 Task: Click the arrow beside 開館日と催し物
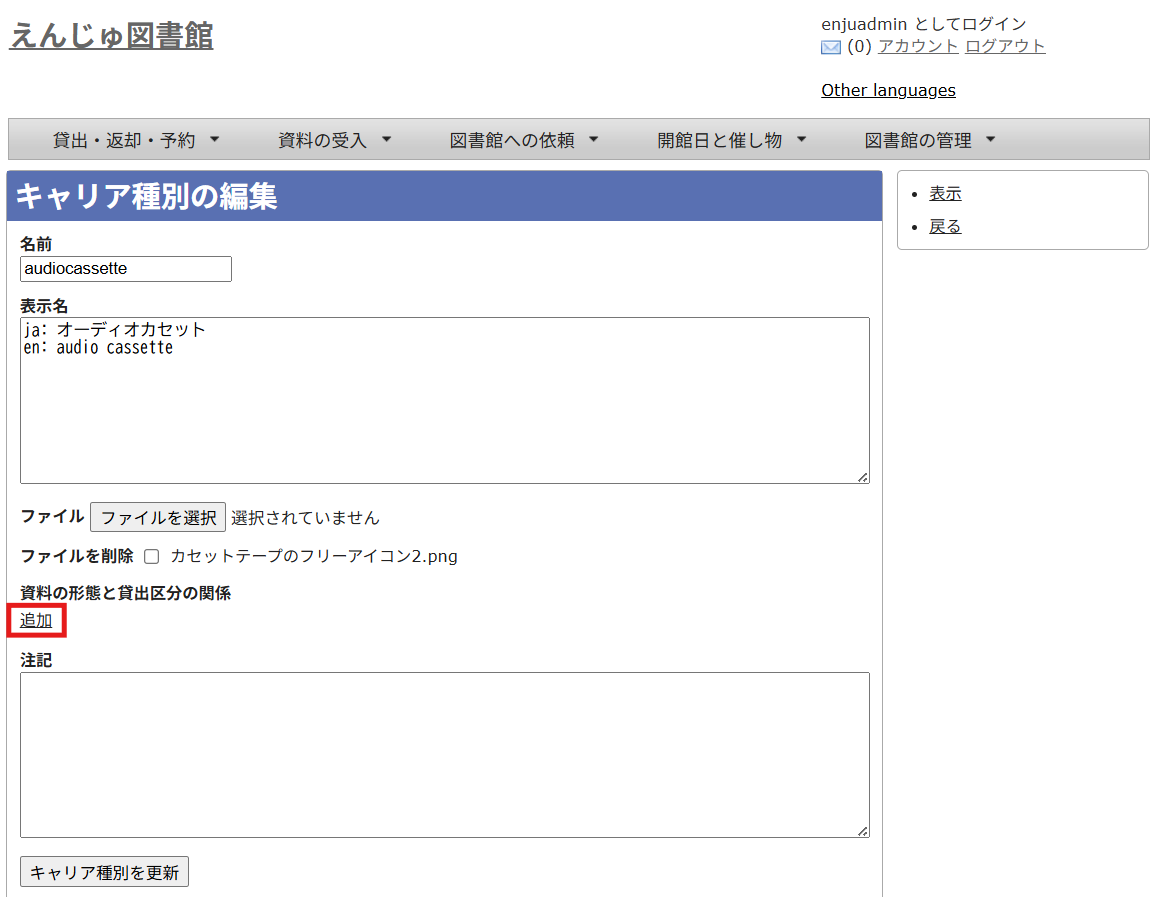(801, 139)
